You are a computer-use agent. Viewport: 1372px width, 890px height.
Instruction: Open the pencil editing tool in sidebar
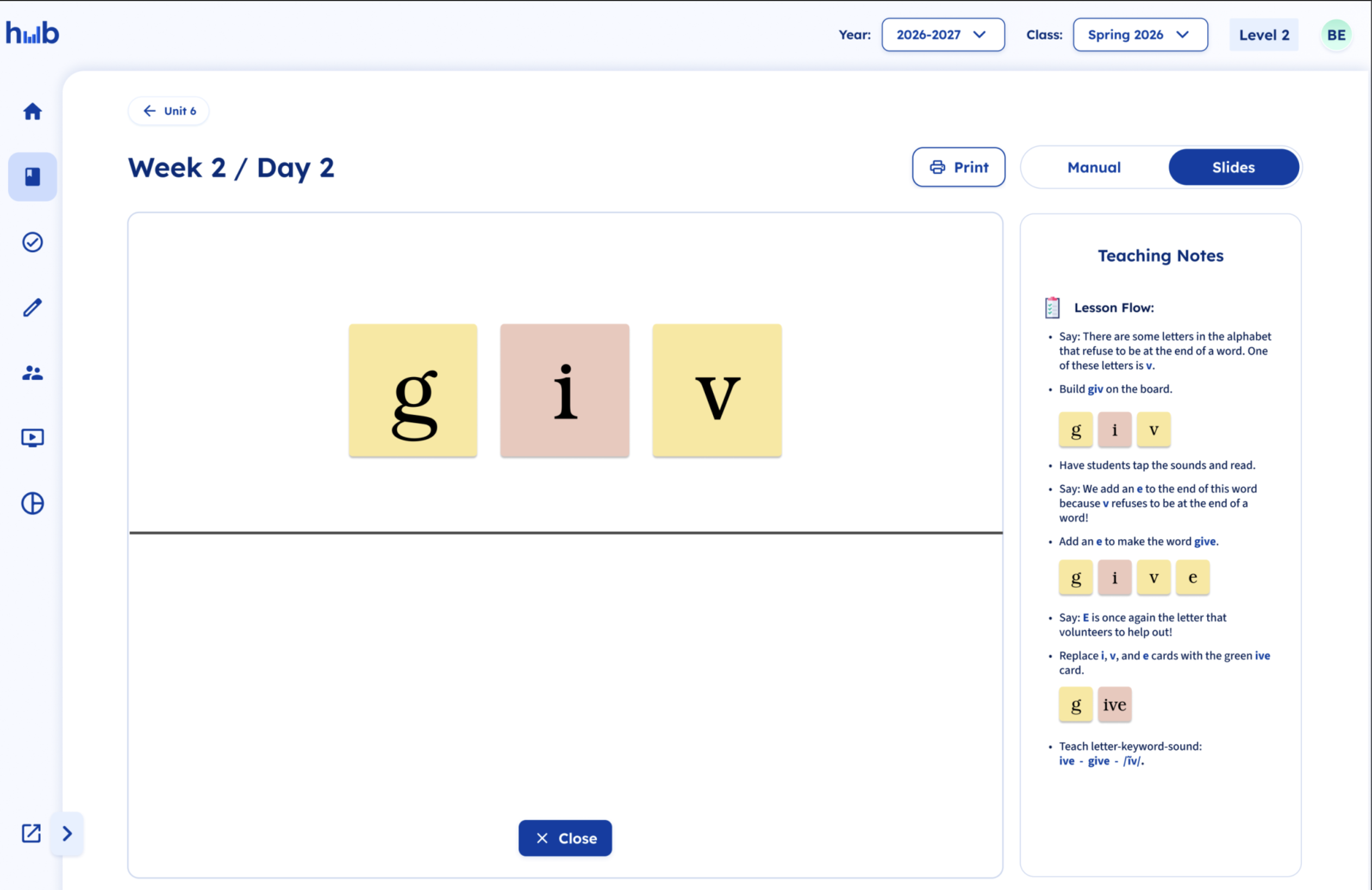click(32, 308)
